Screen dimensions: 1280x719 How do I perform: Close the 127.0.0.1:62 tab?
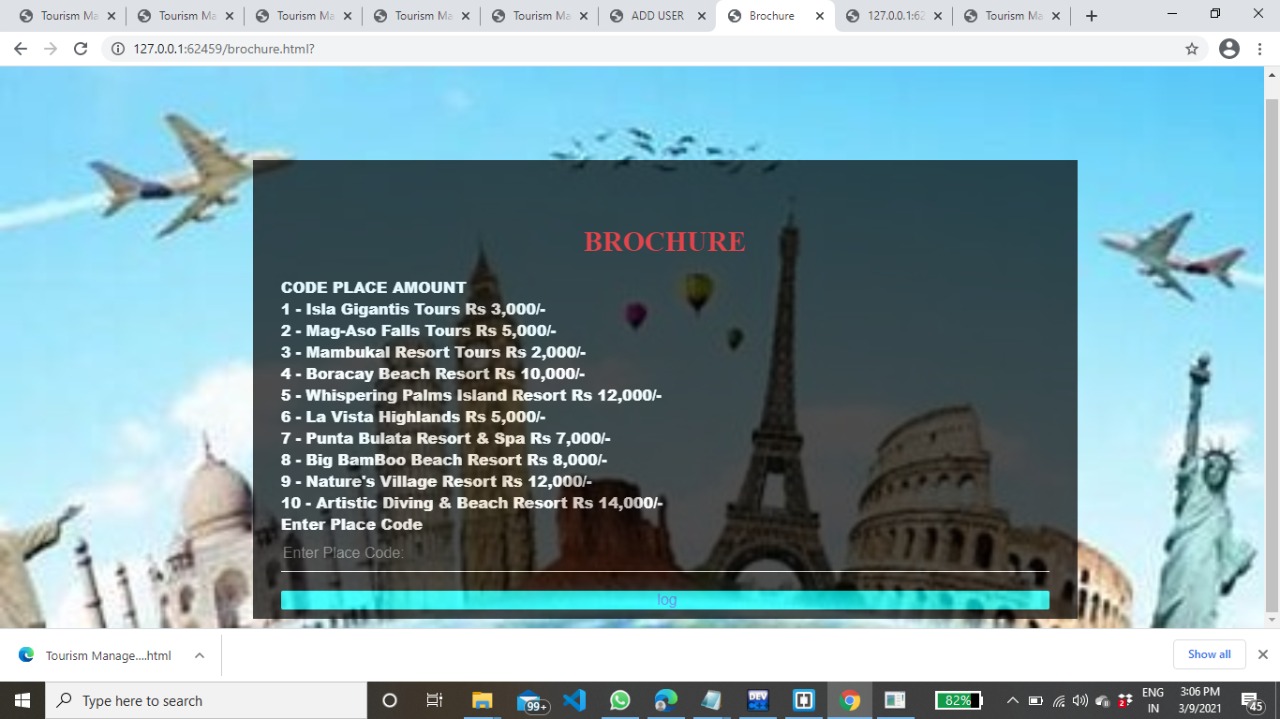(937, 16)
